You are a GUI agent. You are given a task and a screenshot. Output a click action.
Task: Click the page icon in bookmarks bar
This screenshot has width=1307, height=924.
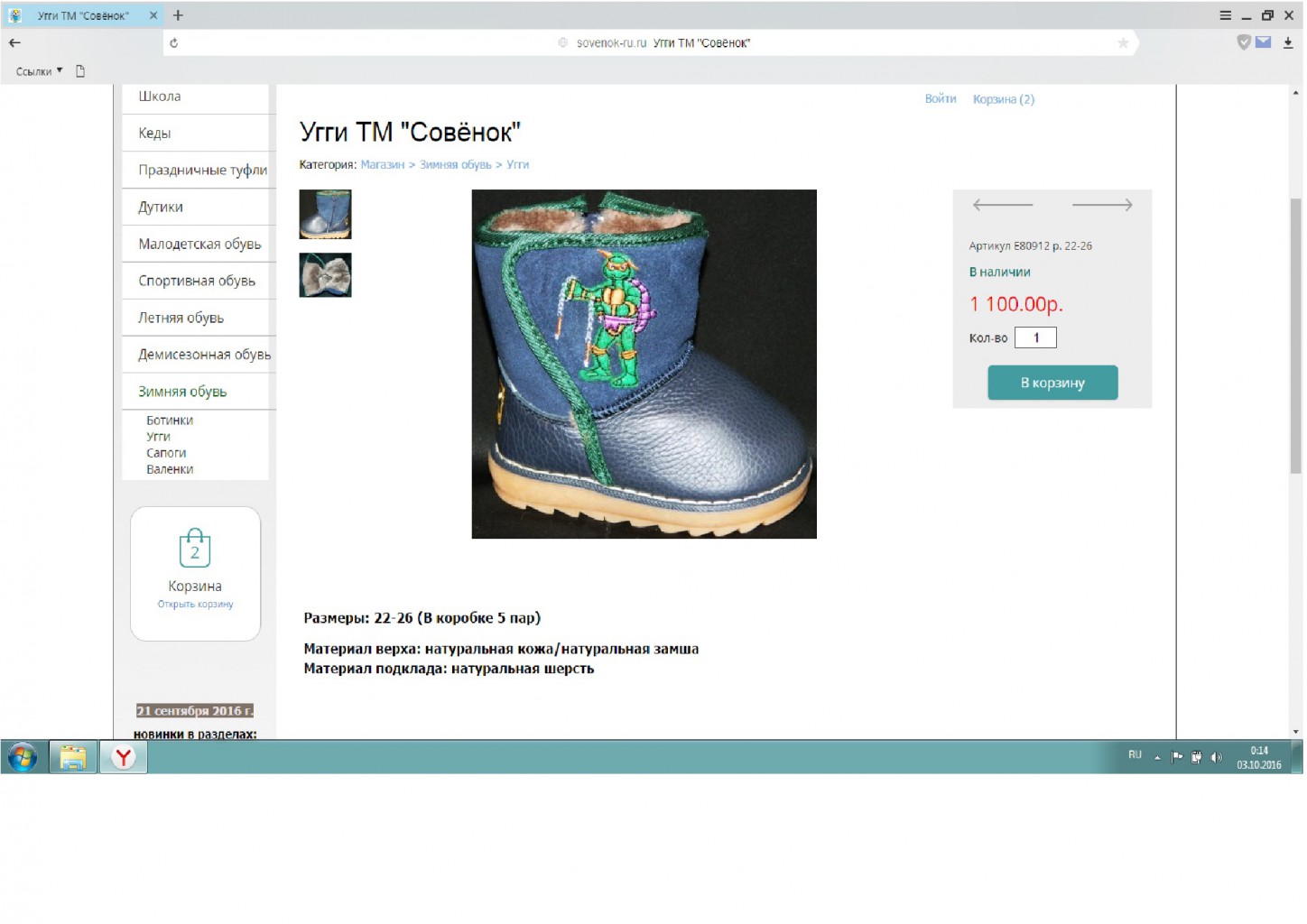[x=80, y=71]
